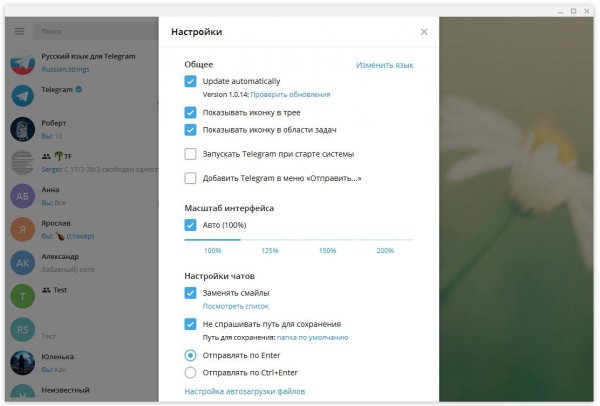Open Юленька's chat avatar
Screen dimensions: 600x406
[x=23, y=363]
